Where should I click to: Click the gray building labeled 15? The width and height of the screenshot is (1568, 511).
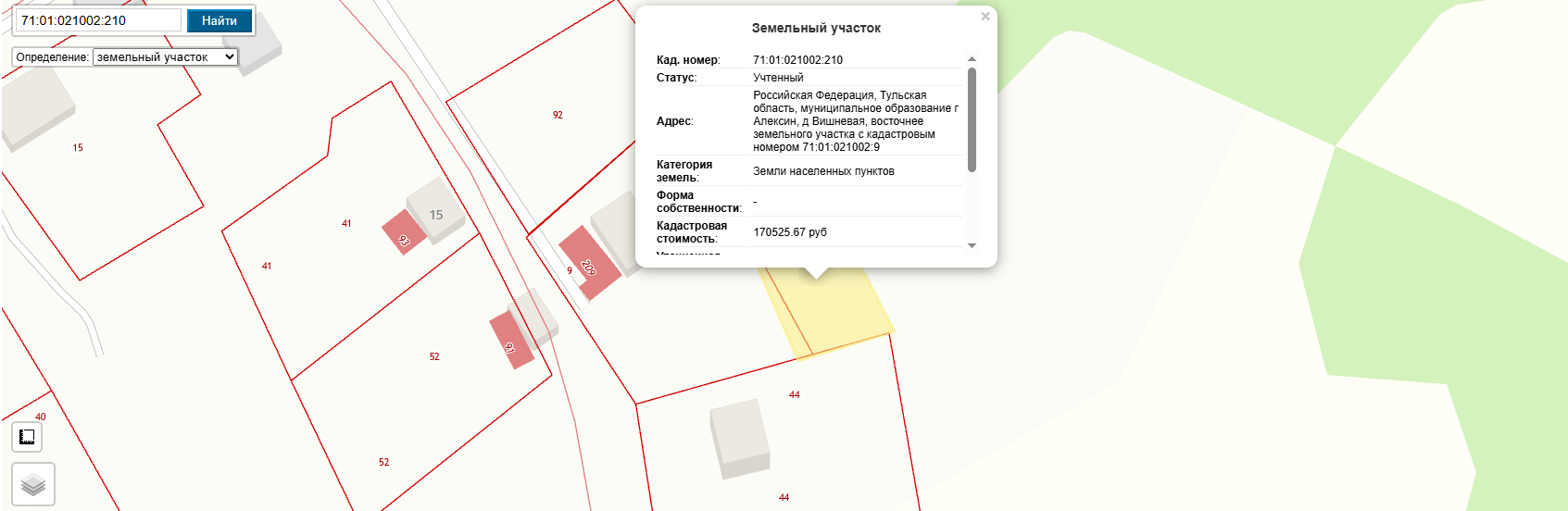436,210
